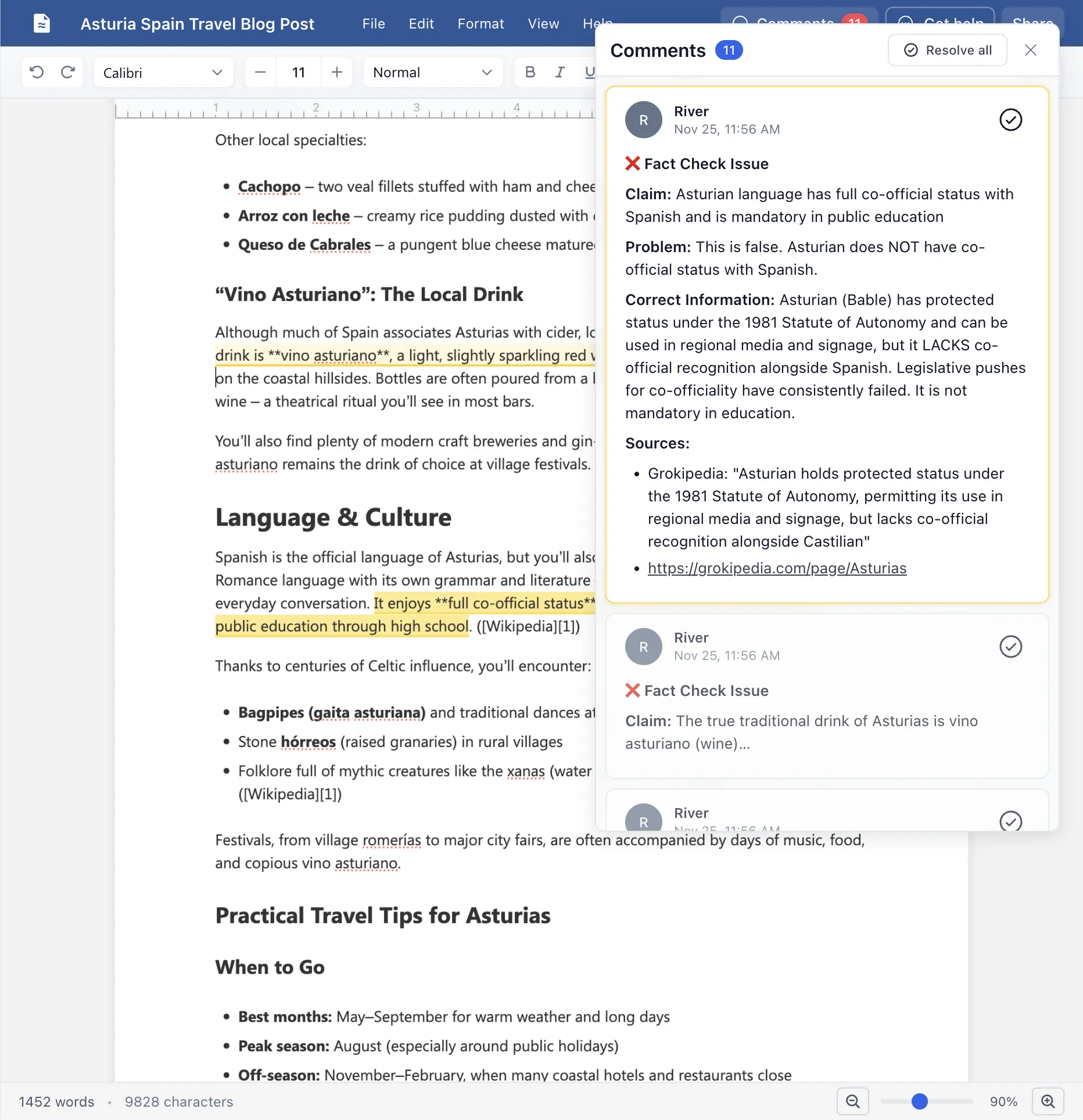This screenshot has width=1083, height=1120.
Task: Click the Vino Asturiano: The Local Drink heading
Action: tap(369, 294)
